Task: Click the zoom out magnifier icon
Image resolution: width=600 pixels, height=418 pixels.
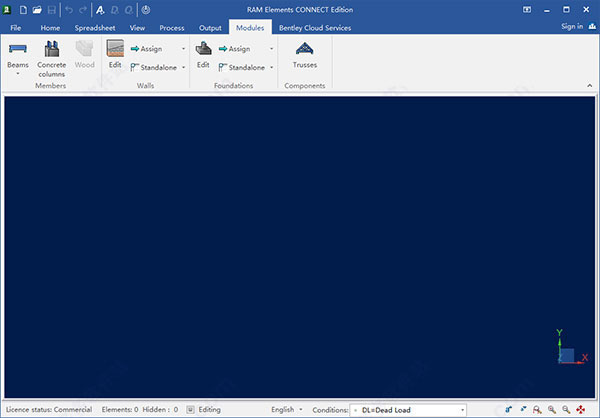Action: (566, 410)
